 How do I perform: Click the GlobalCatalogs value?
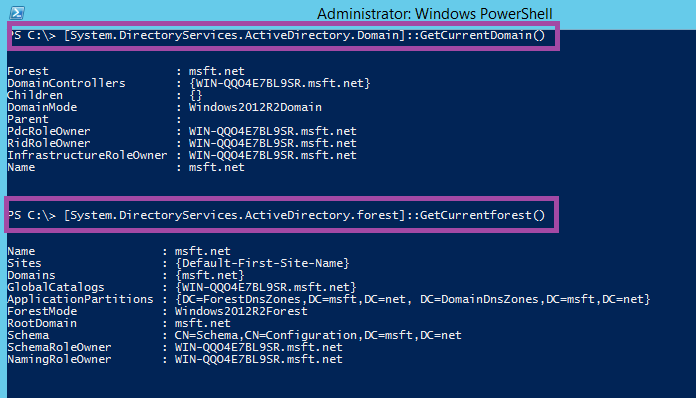point(265,287)
